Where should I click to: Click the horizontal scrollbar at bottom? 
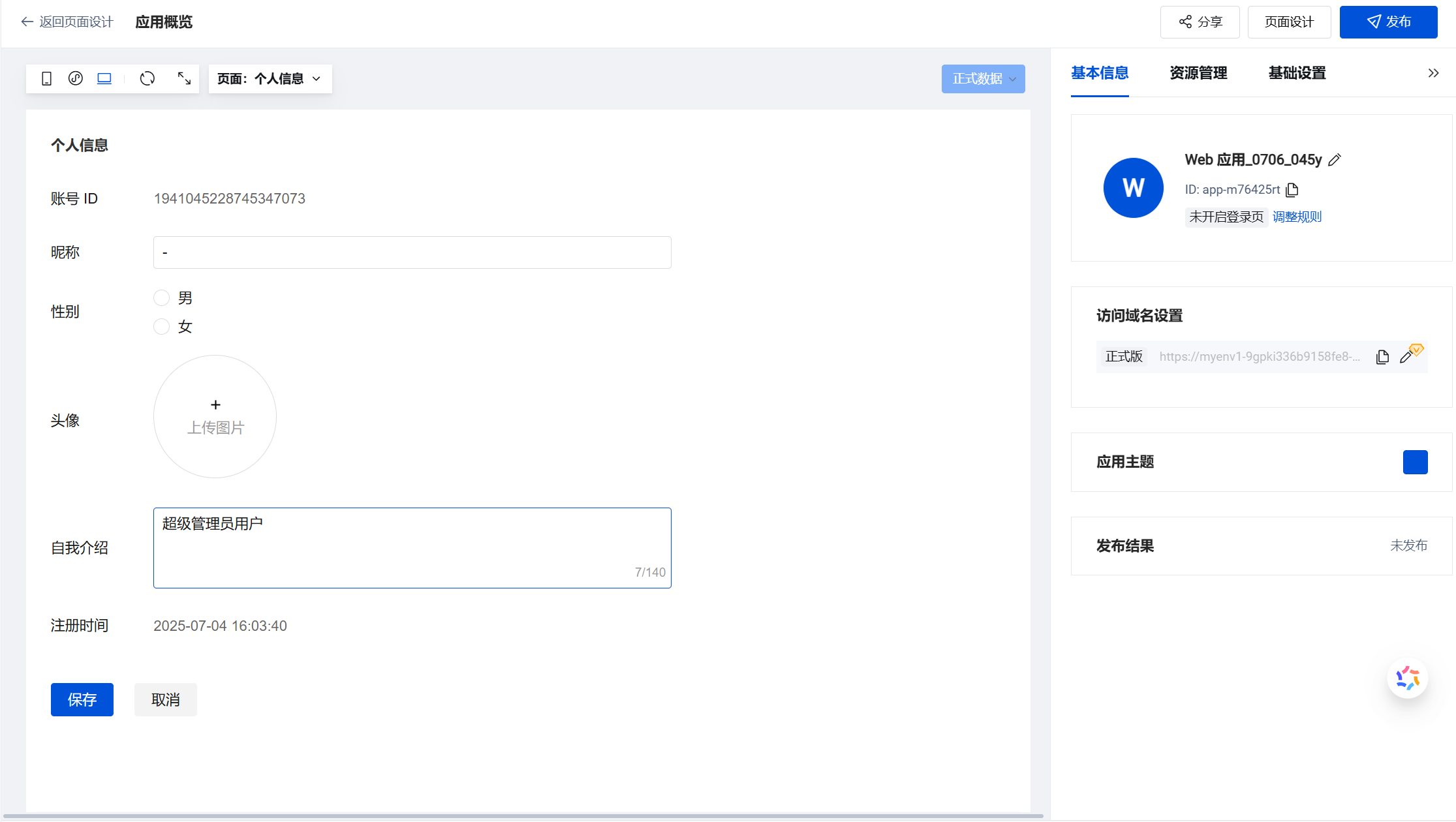(522, 815)
